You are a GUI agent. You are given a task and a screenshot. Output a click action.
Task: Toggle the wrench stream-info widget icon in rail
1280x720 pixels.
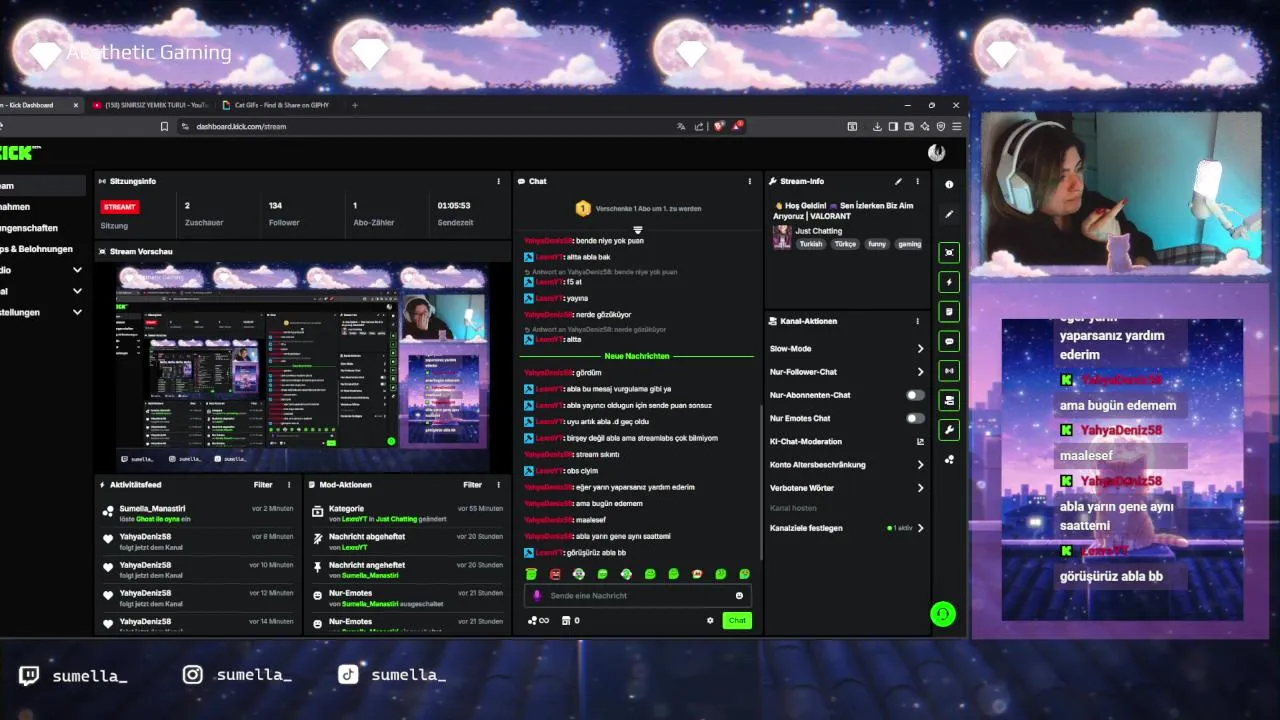[949, 430]
